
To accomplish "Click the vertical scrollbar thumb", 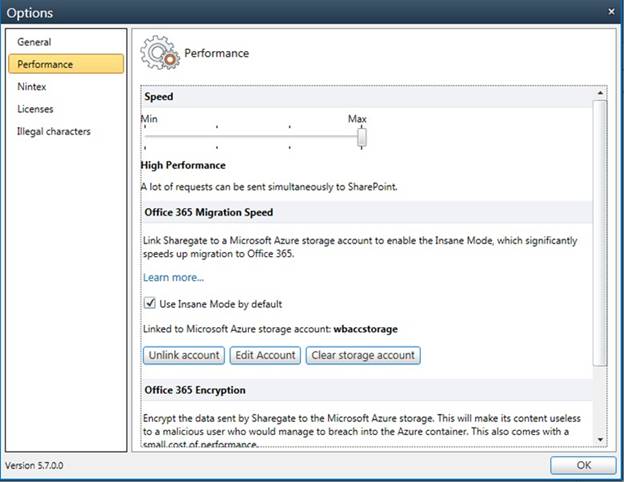I will click(600, 230).
